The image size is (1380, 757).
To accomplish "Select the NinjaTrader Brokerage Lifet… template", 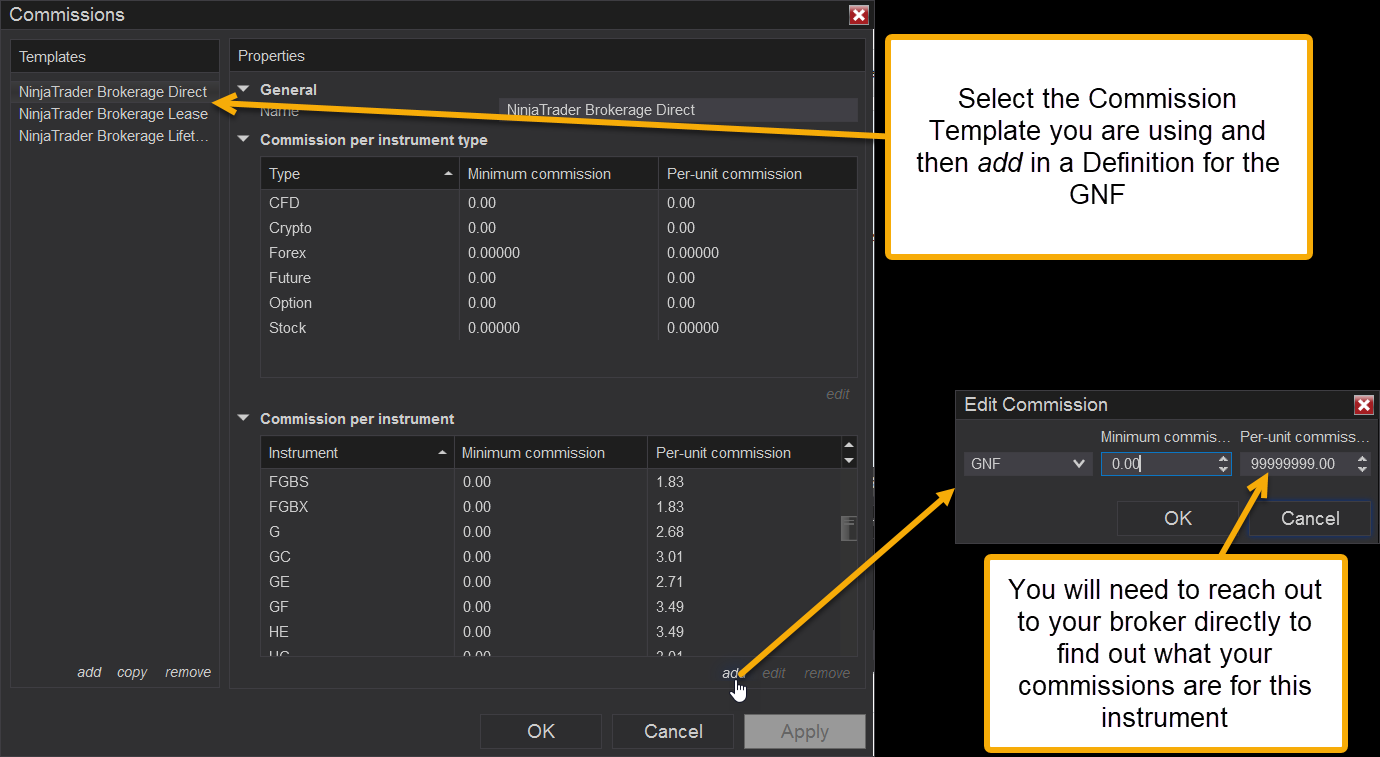I will pos(114,136).
